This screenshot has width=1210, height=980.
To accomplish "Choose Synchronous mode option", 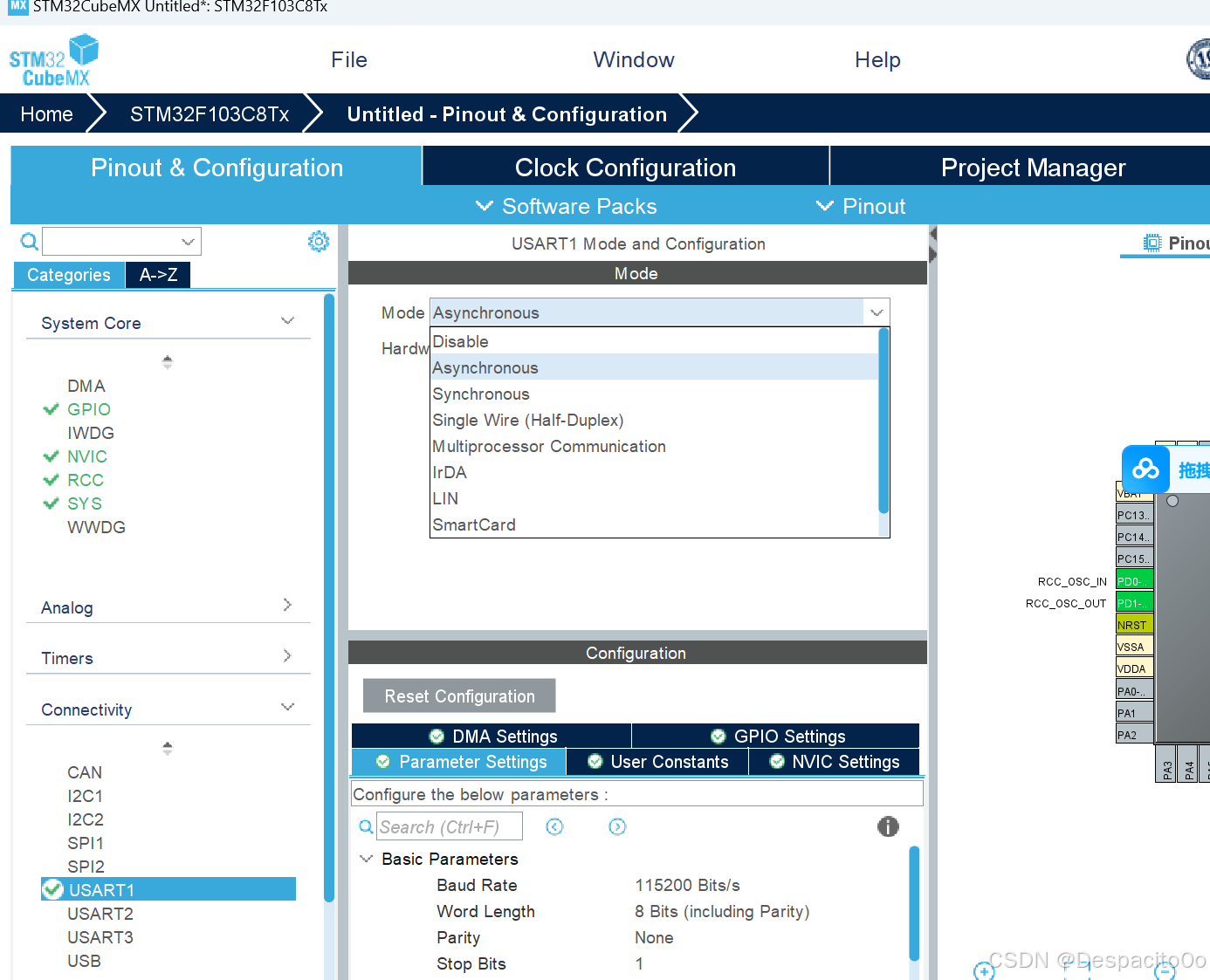I will click(655, 394).
